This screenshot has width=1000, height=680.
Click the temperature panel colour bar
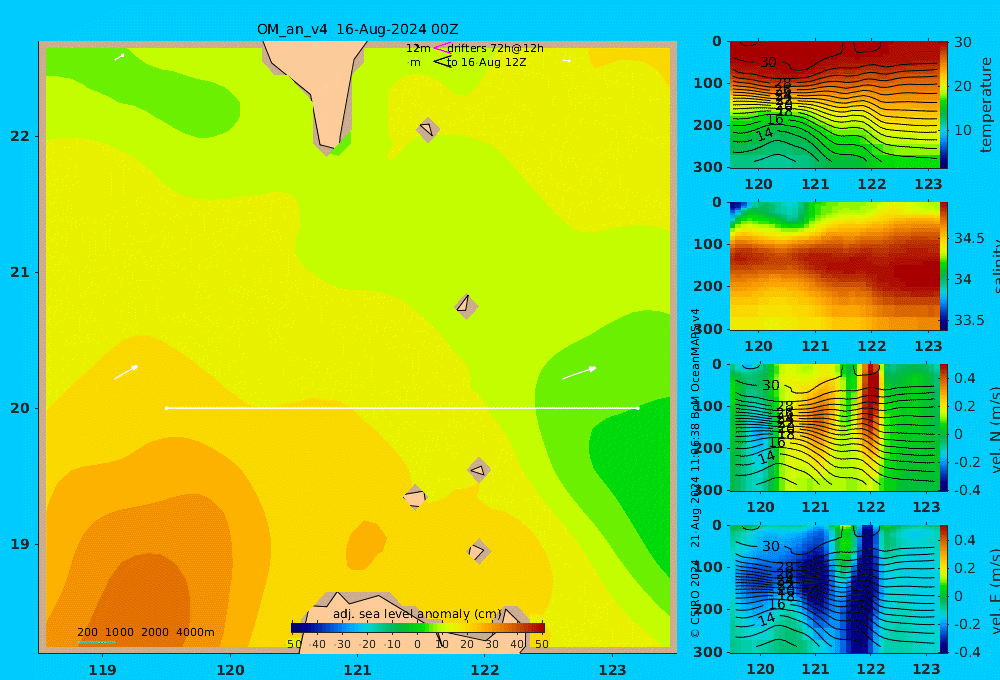(944, 105)
